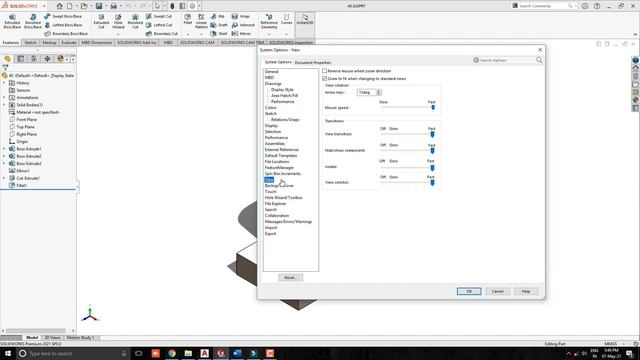Screen dimensions: 640x360
Task: Click the tree filter funnel icon
Action: 5,67
